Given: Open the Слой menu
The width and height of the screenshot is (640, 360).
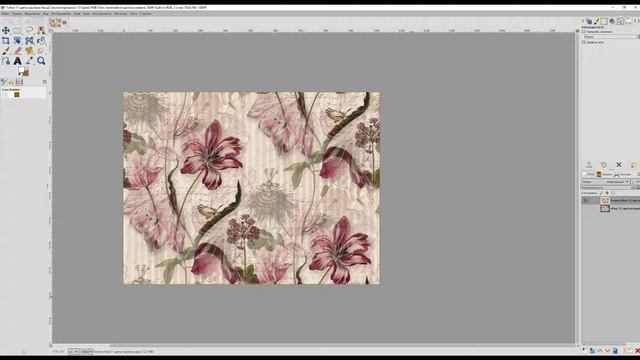Looking at the screenshot, I should pos(77,13).
